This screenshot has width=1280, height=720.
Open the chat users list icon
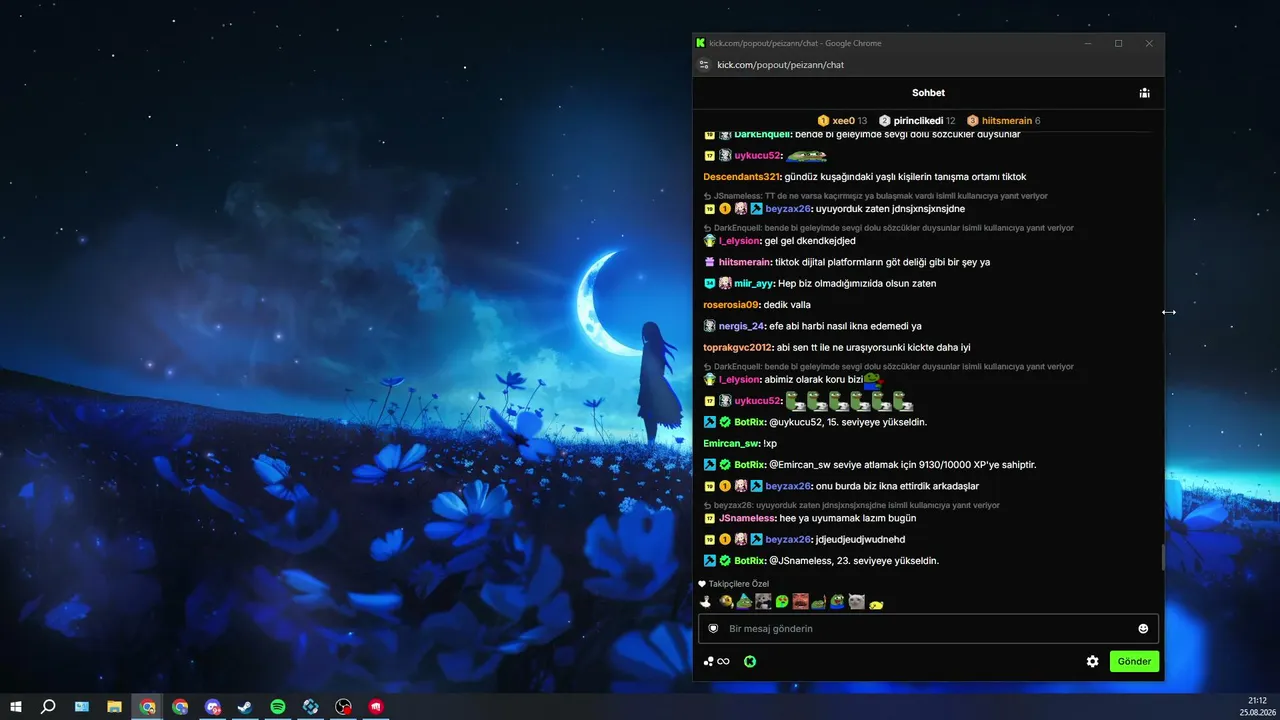pyautogui.click(x=1144, y=93)
